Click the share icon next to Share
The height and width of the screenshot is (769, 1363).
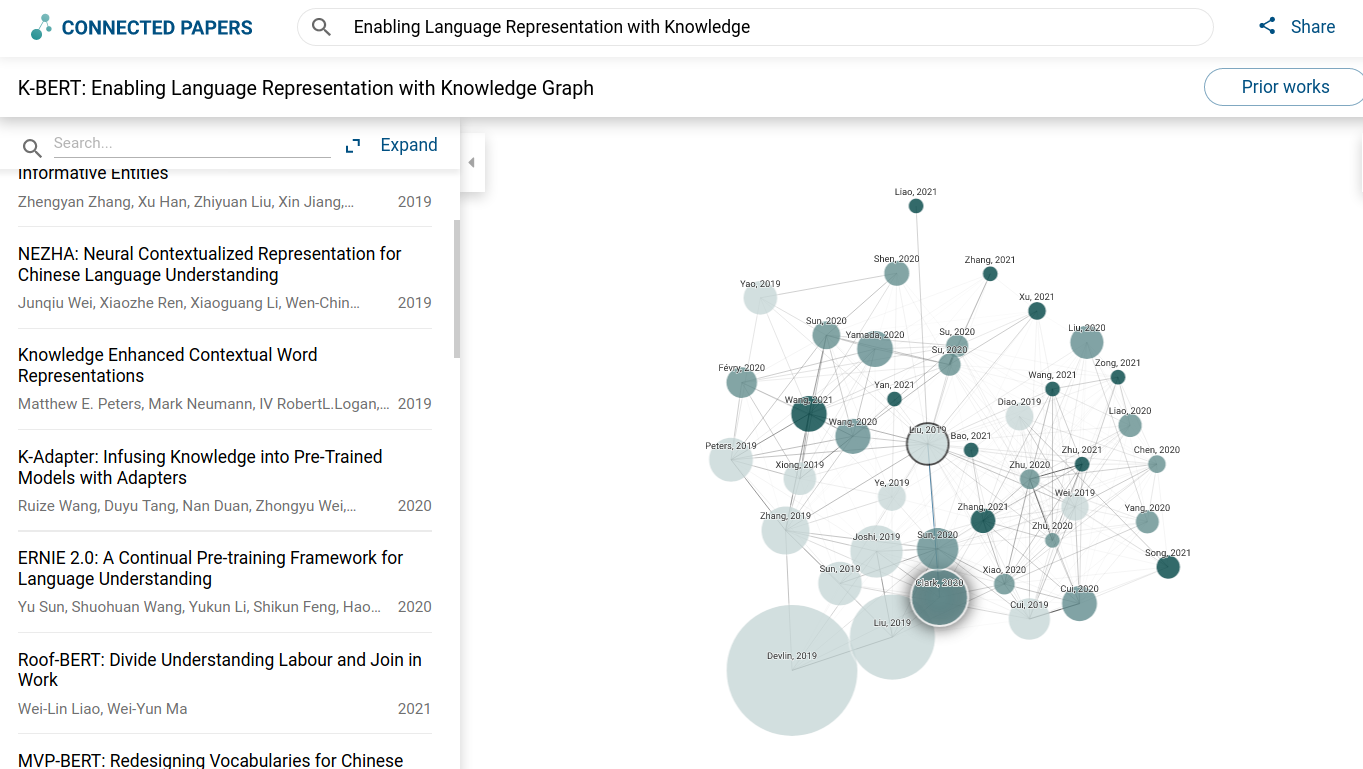click(1267, 26)
